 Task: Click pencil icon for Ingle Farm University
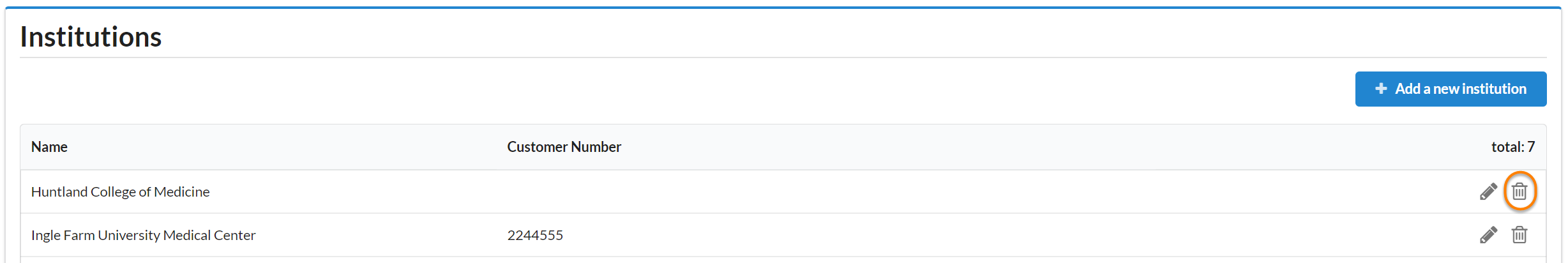coord(1488,235)
